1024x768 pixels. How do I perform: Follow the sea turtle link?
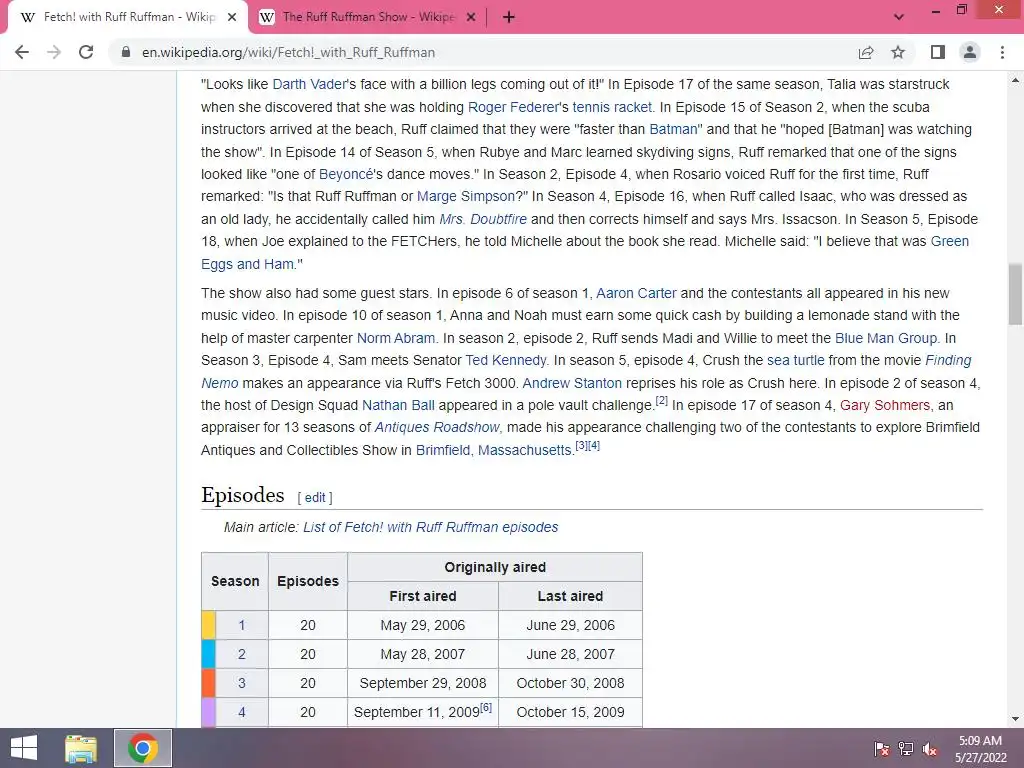coord(795,360)
